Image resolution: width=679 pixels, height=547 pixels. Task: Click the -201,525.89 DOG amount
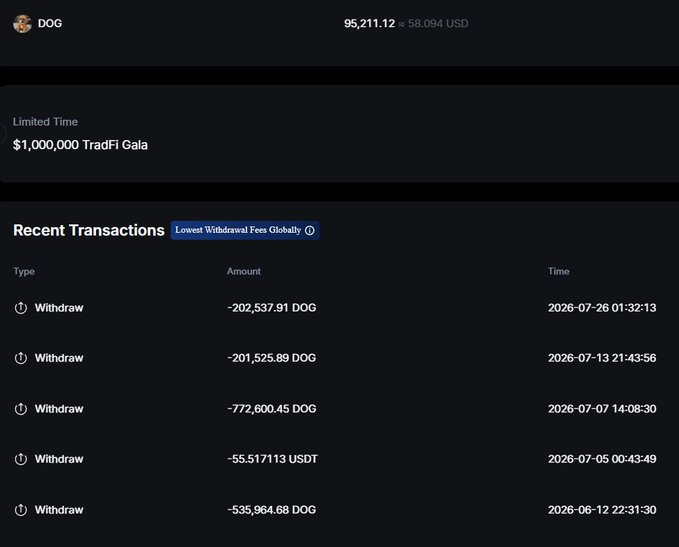pos(272,358)
